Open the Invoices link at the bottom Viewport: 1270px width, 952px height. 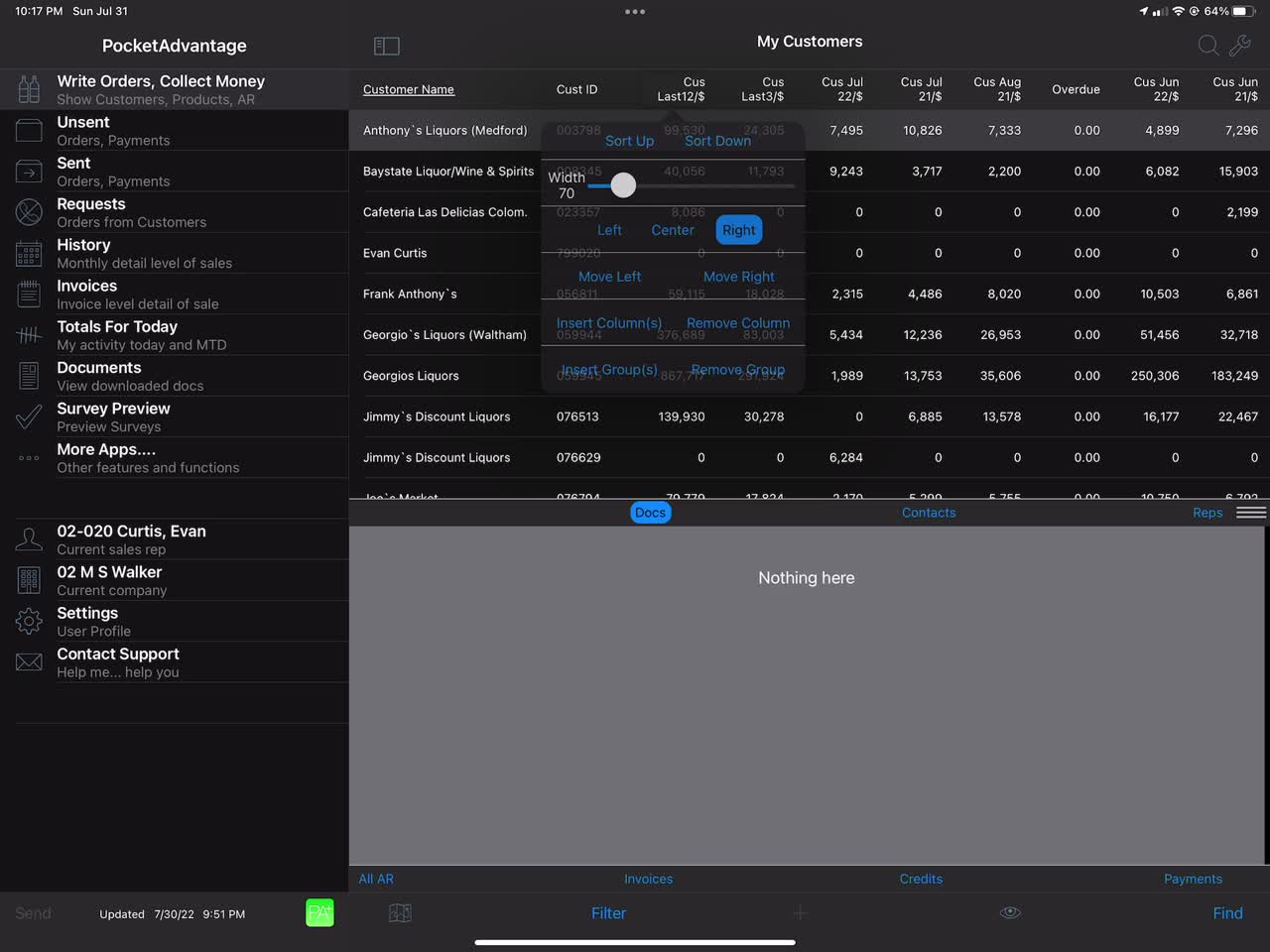pyautogui.click(x=648, y=879)
